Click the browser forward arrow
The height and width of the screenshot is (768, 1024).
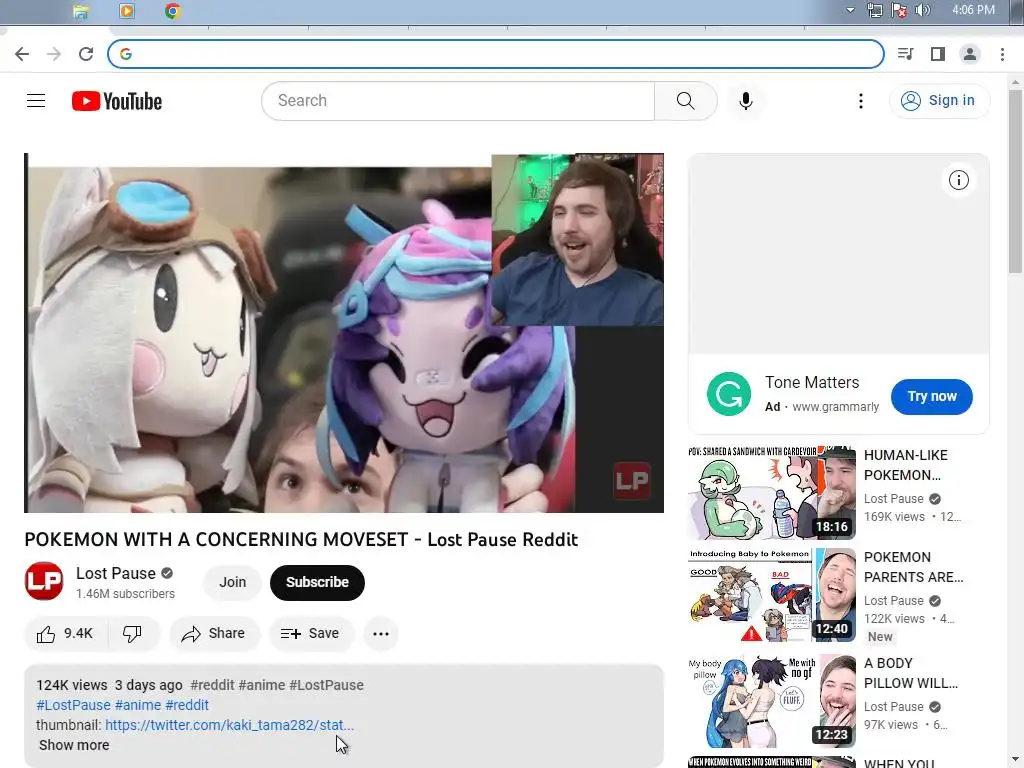[x=54, y=54]
